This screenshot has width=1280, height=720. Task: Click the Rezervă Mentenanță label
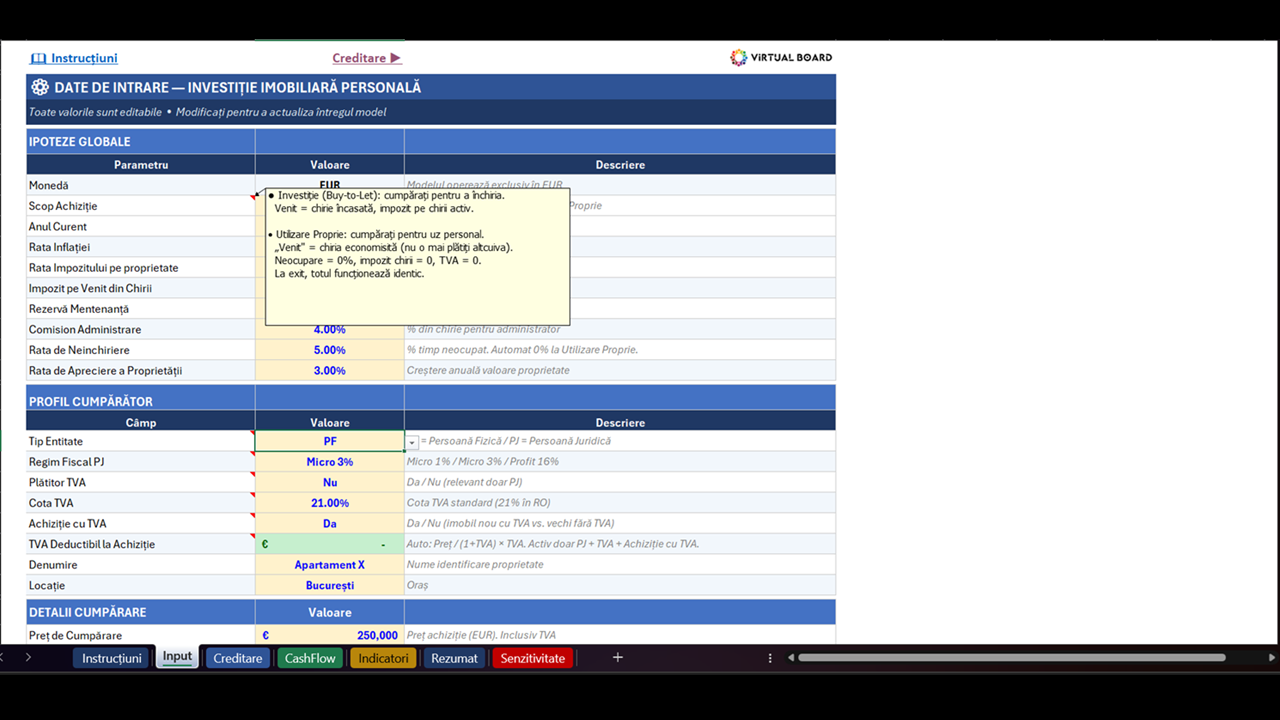(79, 309)
